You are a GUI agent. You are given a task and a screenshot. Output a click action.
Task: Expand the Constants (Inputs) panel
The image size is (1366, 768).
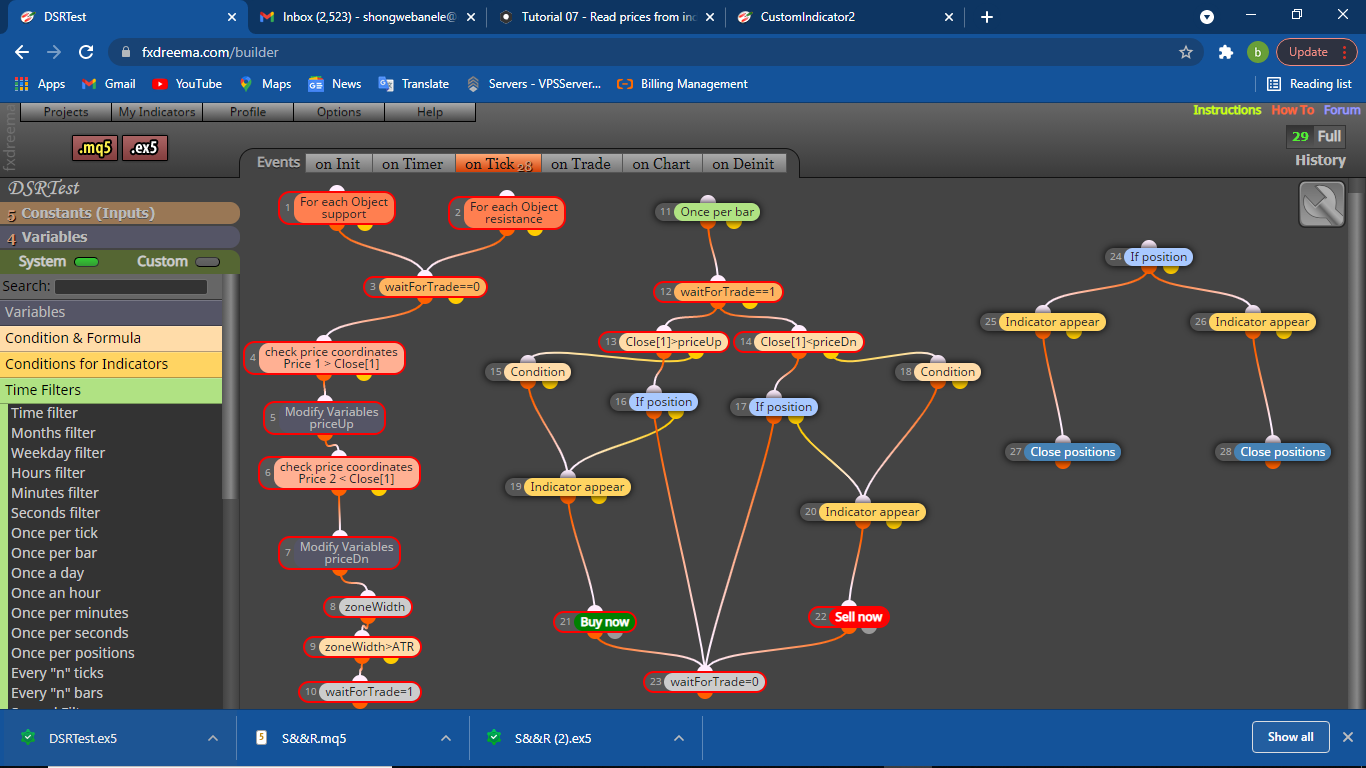tap(120, 213)
